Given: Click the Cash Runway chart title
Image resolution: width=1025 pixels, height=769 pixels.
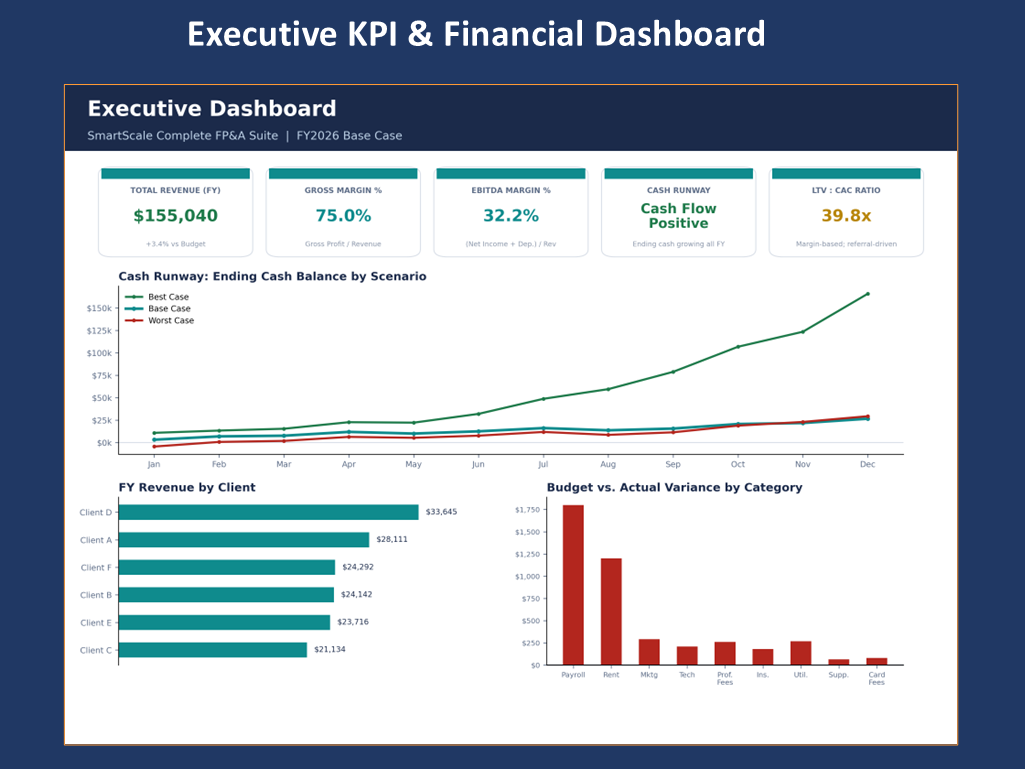Looking at the screenshot, I should [272, 276].
